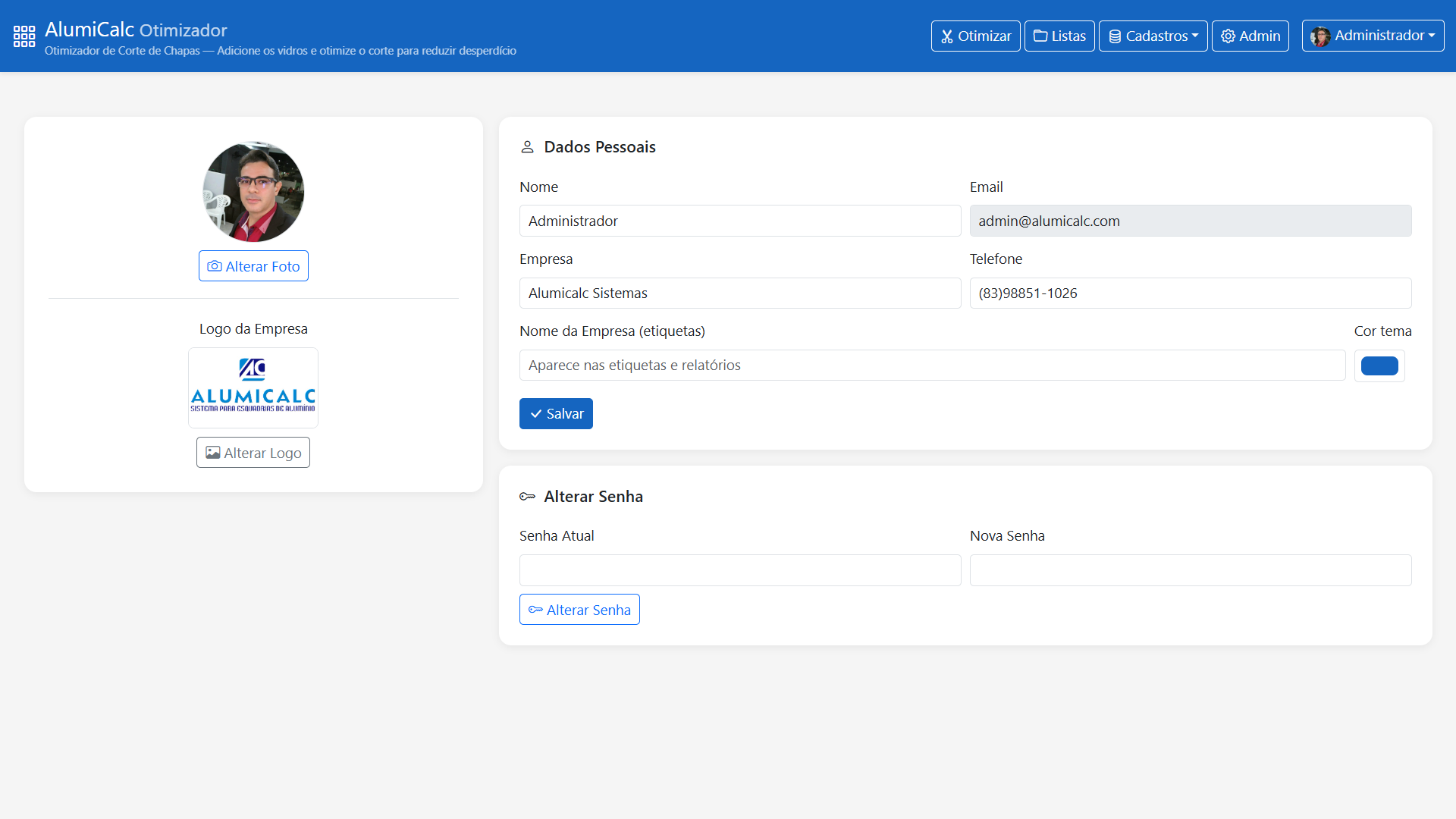The height and width of the screenshot is (819, 1456).
Task: Open the Otimizar page
Action: (x=975, y=36)
